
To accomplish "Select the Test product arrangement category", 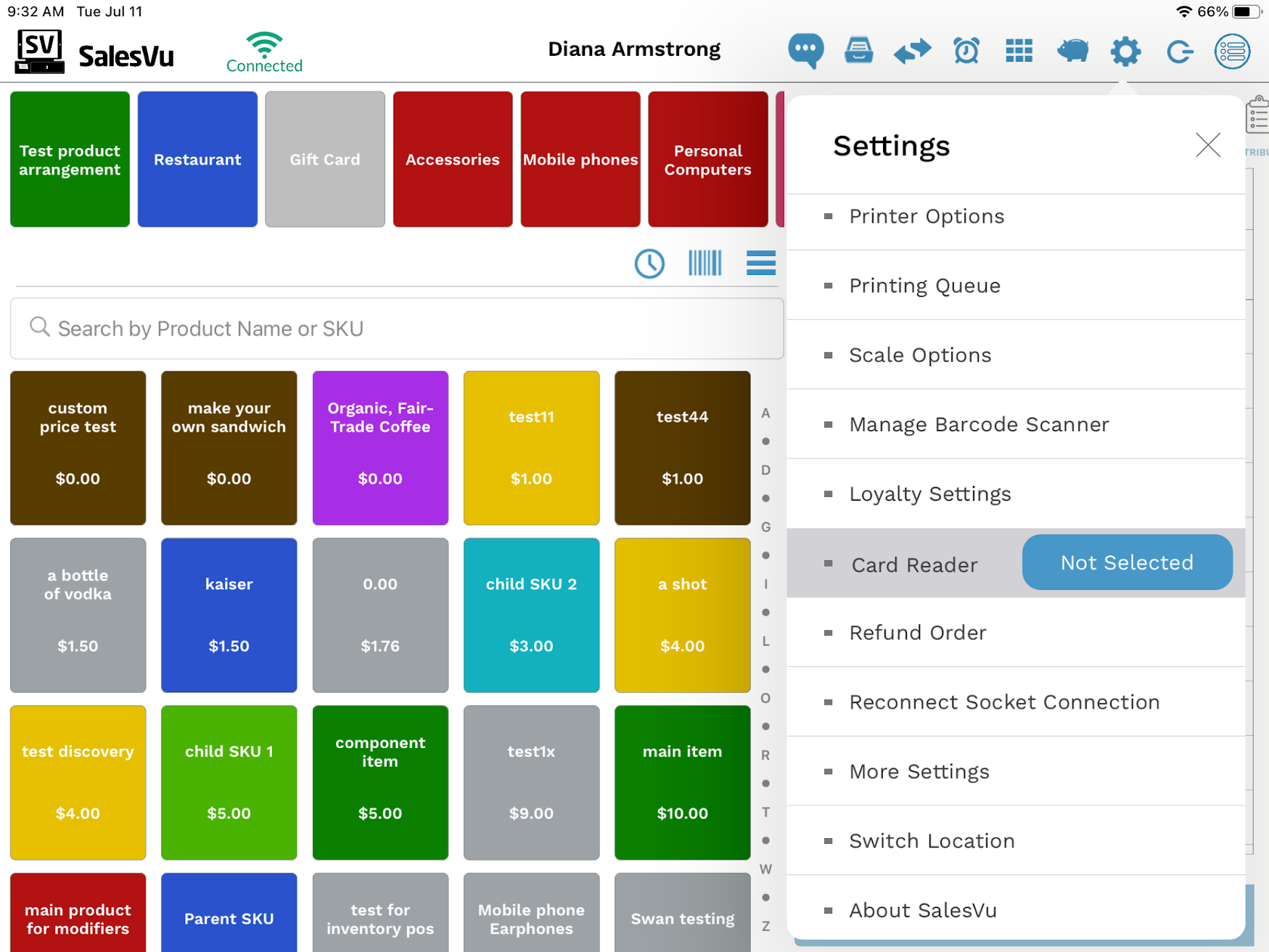I will [x=70, y=160].
